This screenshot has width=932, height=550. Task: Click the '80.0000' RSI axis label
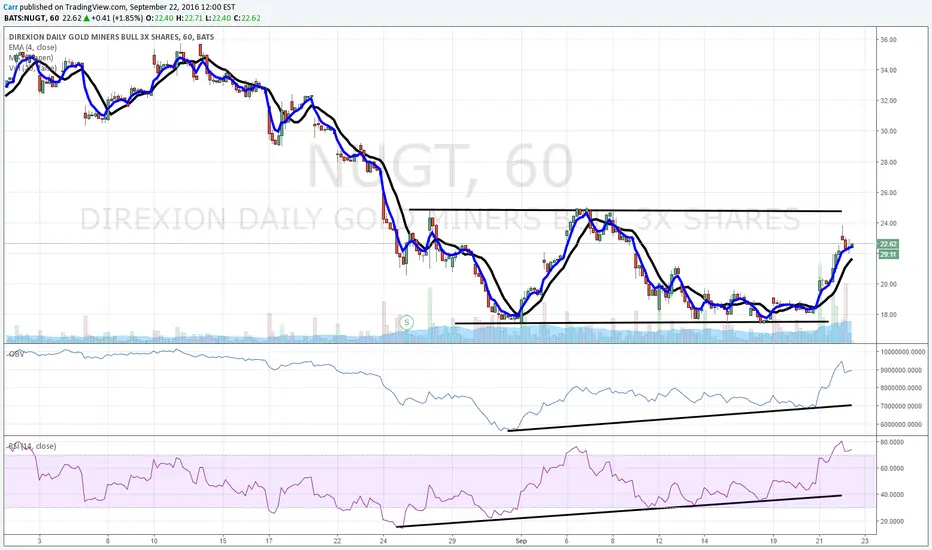892,442
